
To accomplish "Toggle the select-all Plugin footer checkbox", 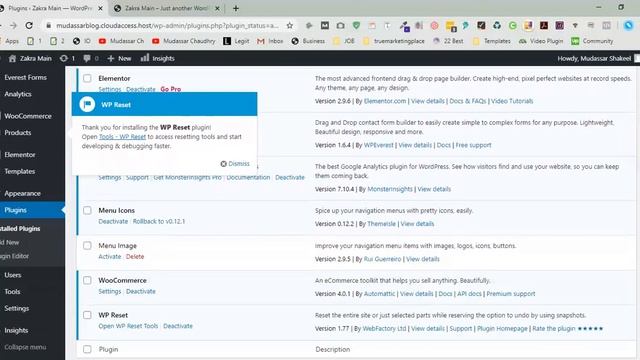I will [87, 349].
